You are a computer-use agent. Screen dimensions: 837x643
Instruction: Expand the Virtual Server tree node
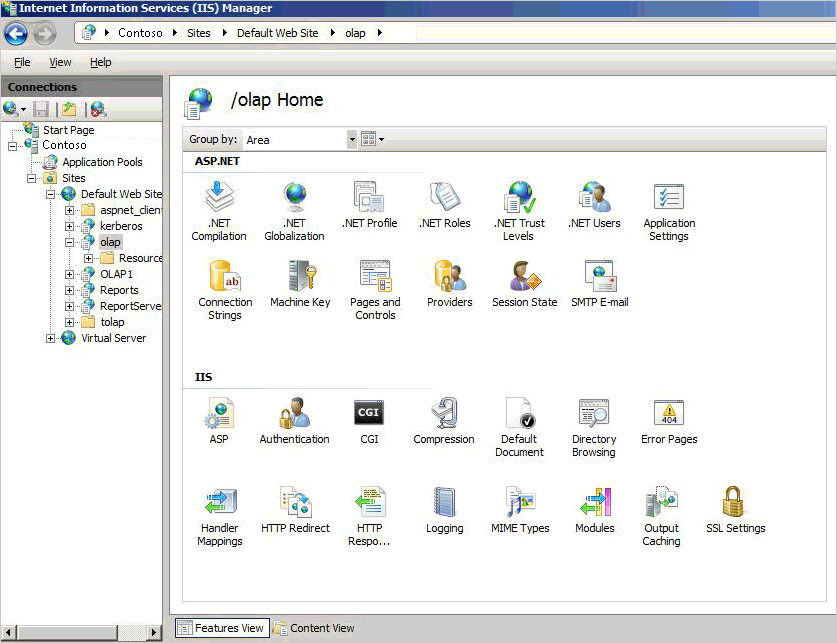tap(51, 338)
